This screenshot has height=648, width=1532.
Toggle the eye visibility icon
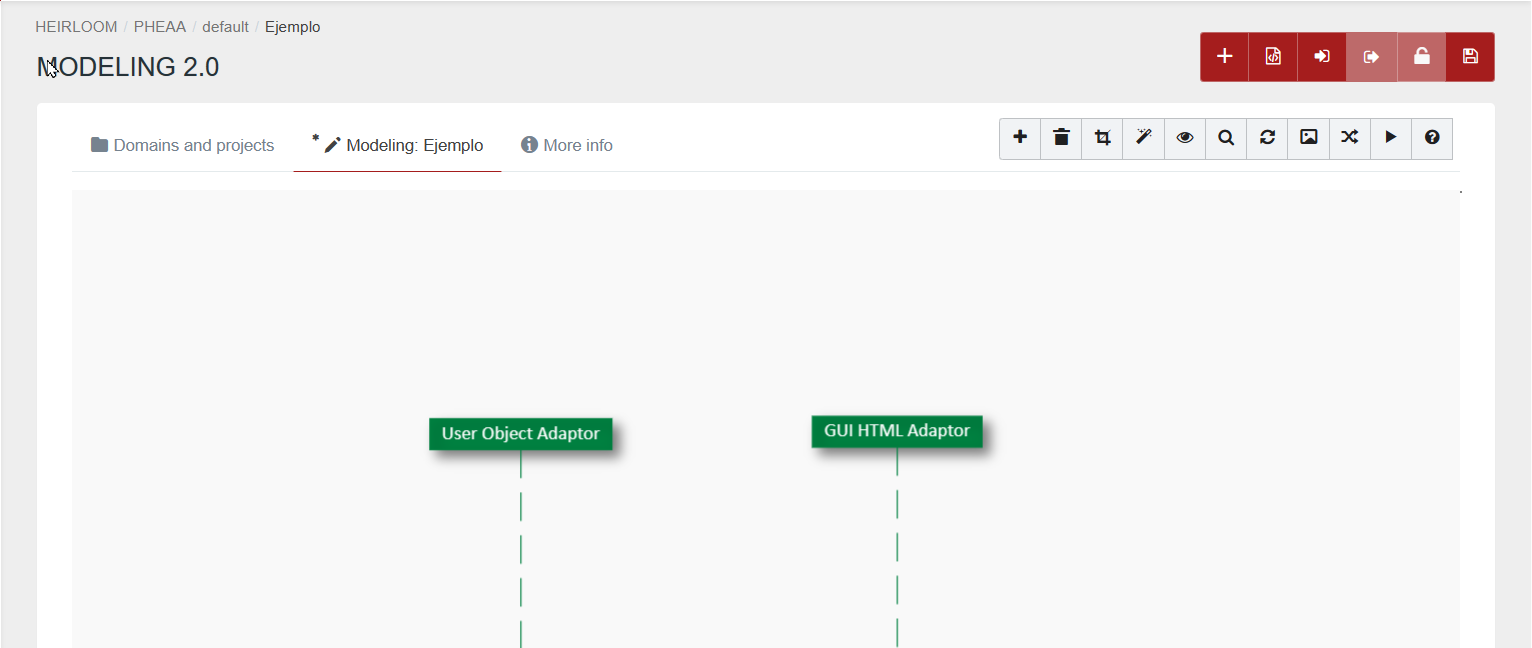1185,138
